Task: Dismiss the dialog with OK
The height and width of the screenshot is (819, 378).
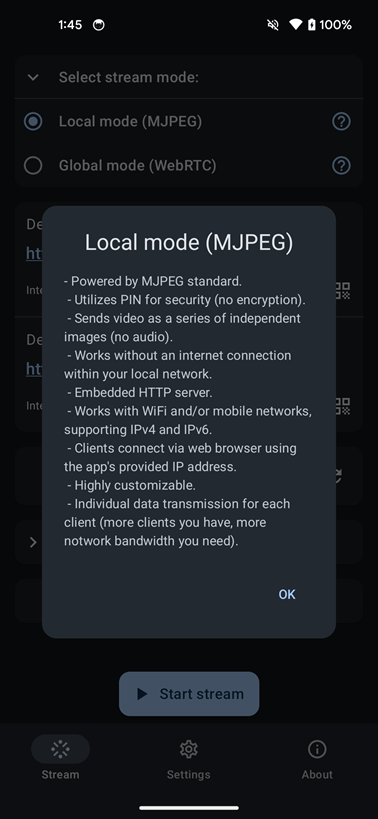Action: [287, 594]
